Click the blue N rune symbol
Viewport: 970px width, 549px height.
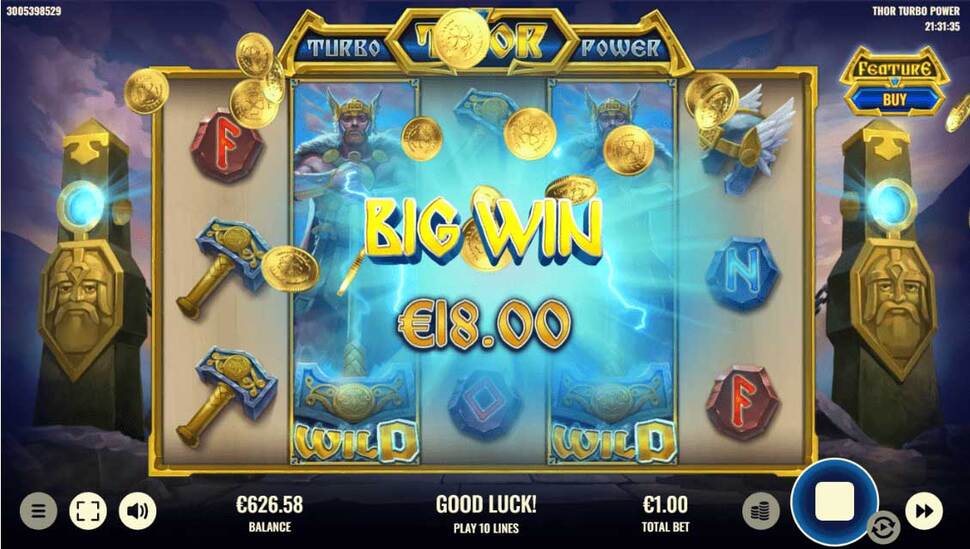(x=742, y=273)
